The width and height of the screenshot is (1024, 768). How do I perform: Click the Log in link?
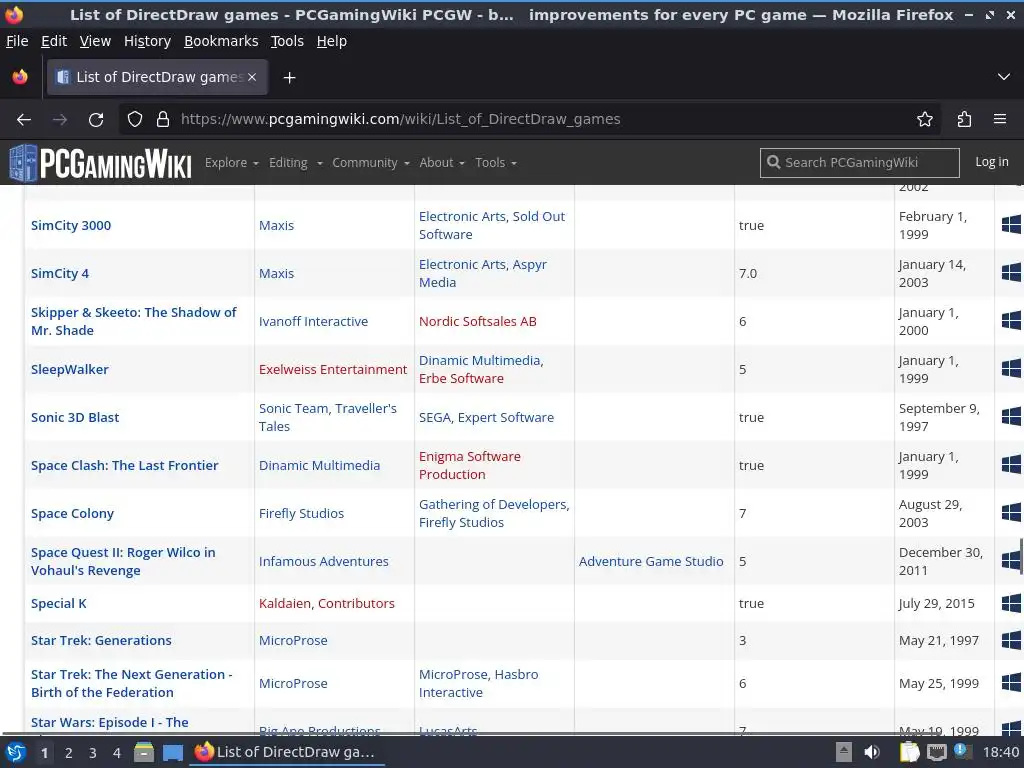(991, 162)
